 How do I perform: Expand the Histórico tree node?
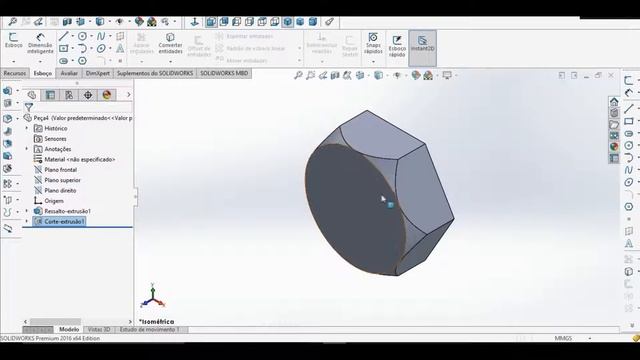click(27, 128)
